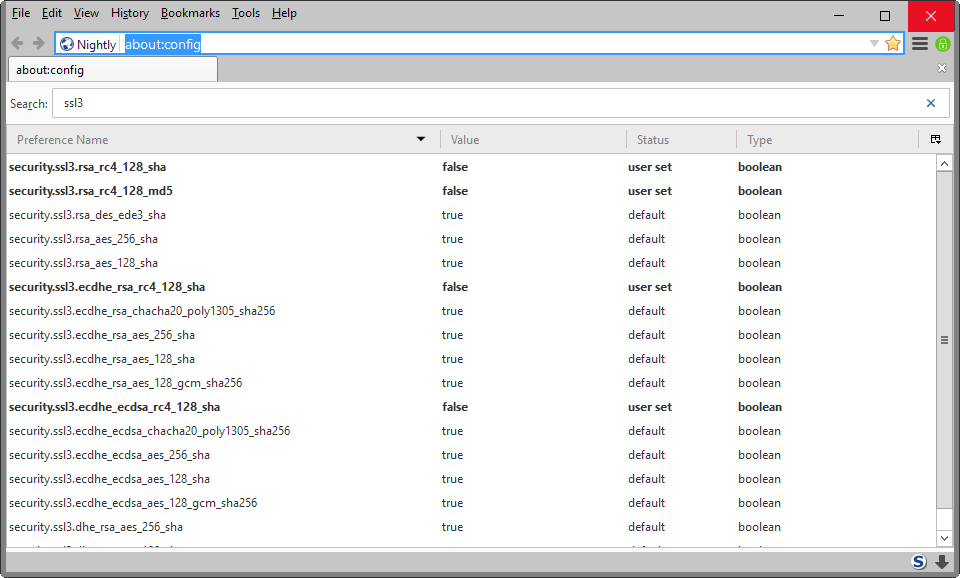
Task: Select security.ssl3.rsa_aes_128_sha preference
Action: point(83,263)
